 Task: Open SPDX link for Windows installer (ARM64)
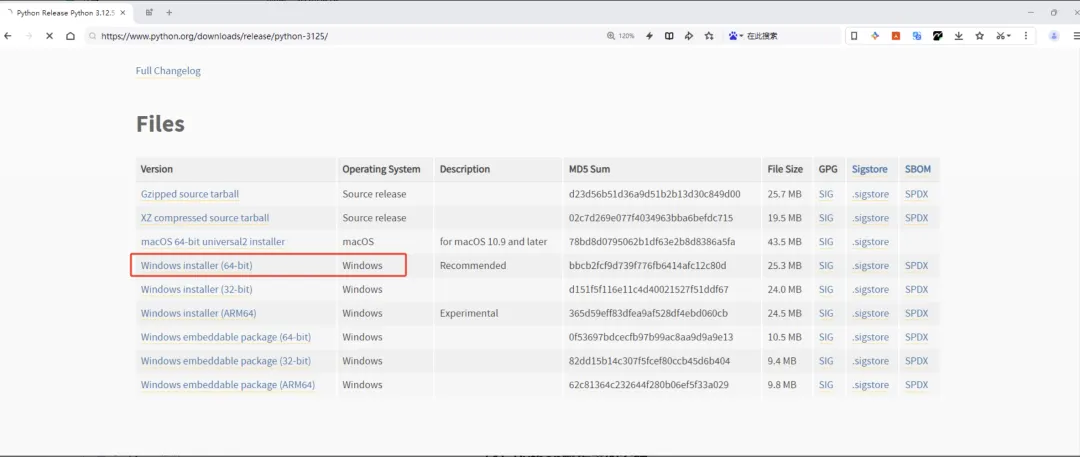[x=917, y=313]
